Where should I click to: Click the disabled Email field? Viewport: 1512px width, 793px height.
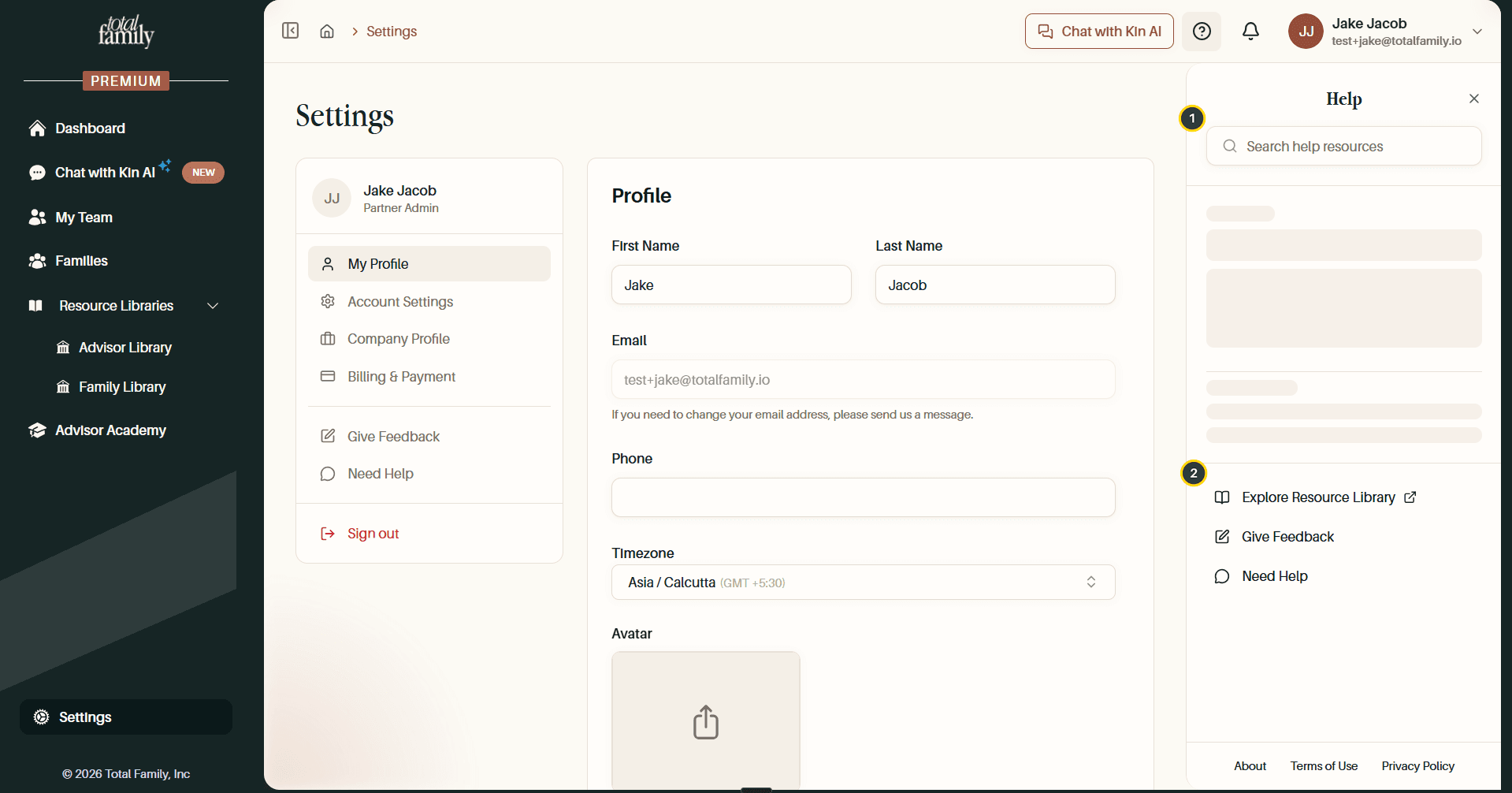(x=864, y=379)
